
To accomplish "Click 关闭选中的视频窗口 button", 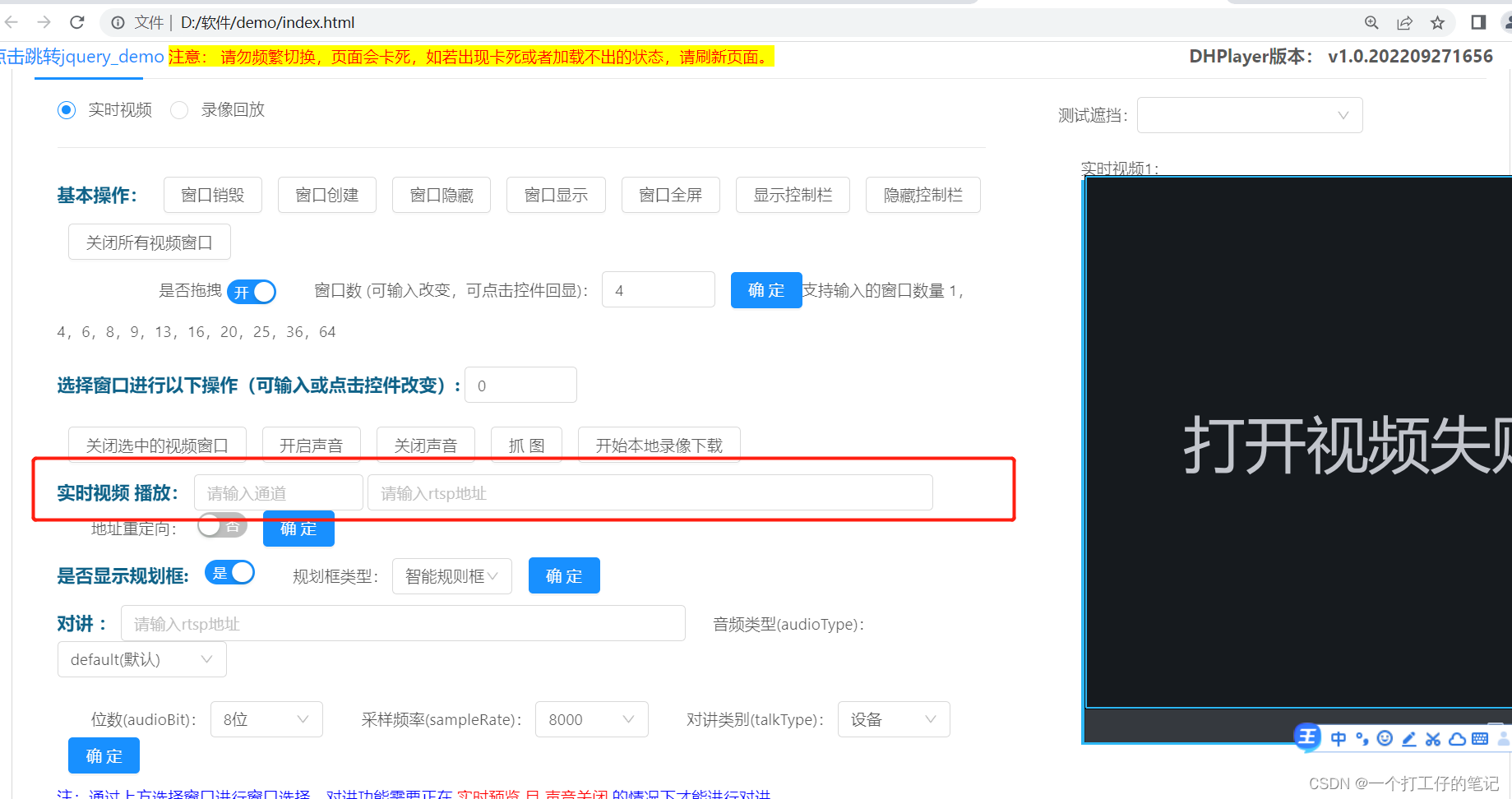I will [157, 445].
